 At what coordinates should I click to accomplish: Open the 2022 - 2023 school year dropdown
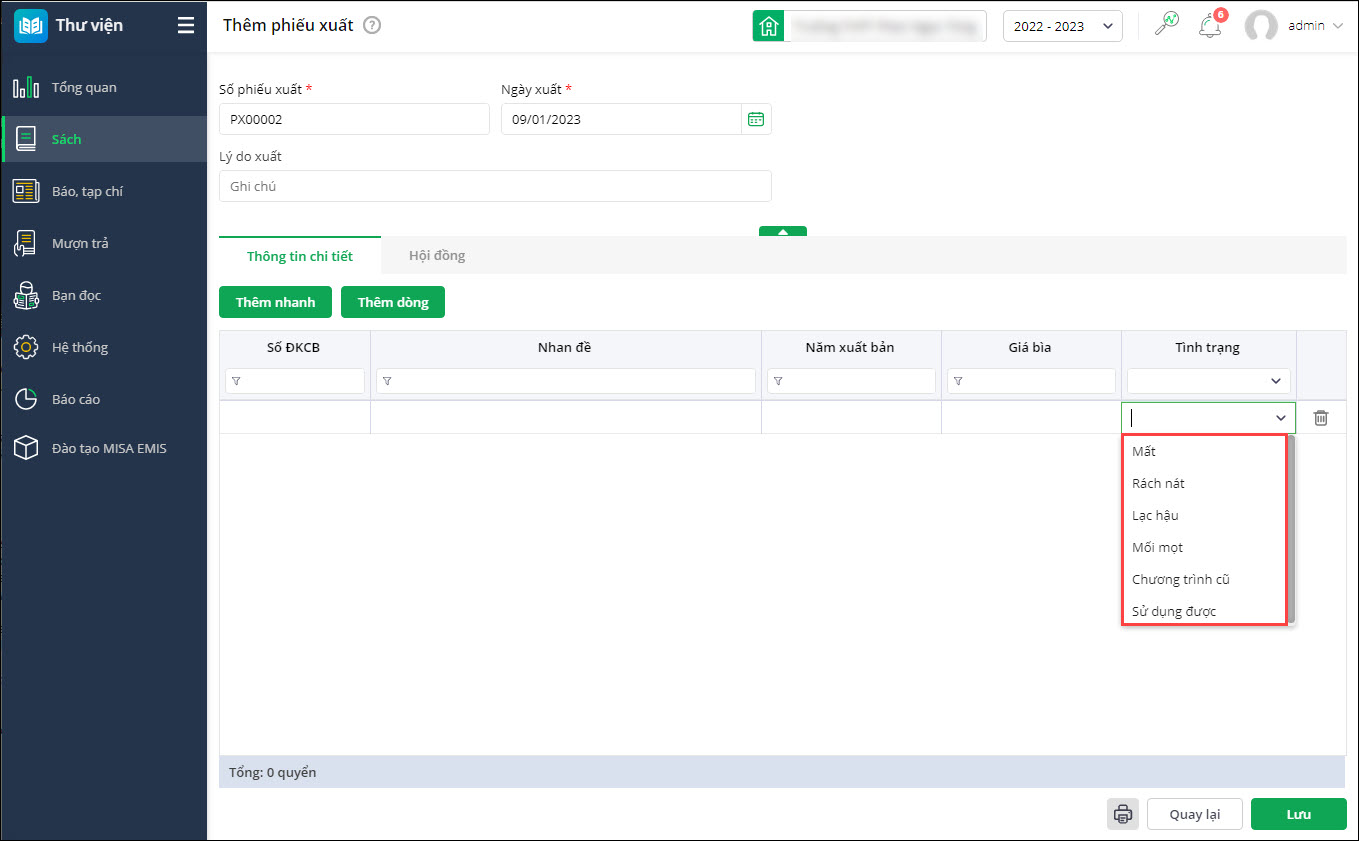tap(1063, 26)
